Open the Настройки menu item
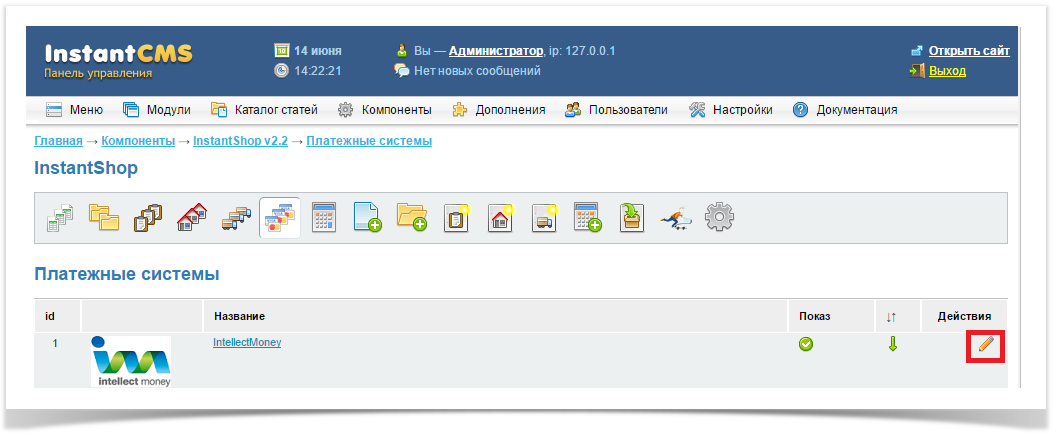This screenshot has height=438, width=1060. click(731, 110)
